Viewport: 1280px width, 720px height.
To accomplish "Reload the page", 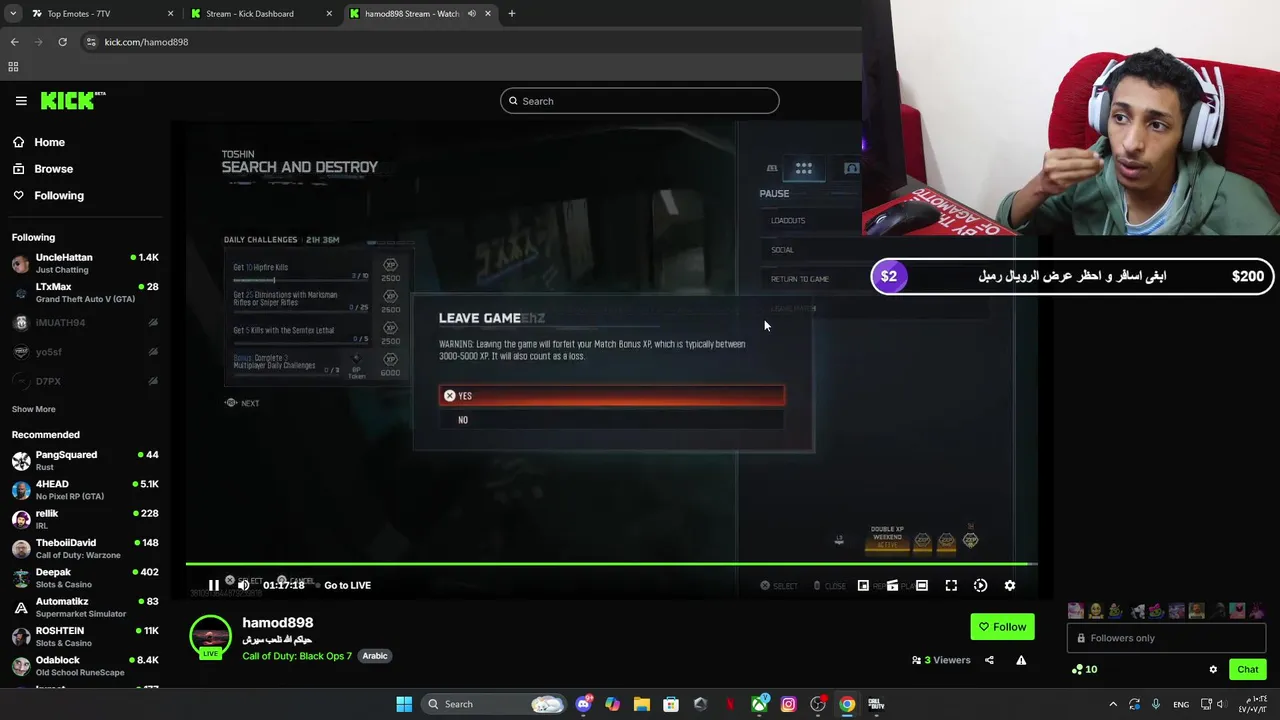I will tap(62, 42).
